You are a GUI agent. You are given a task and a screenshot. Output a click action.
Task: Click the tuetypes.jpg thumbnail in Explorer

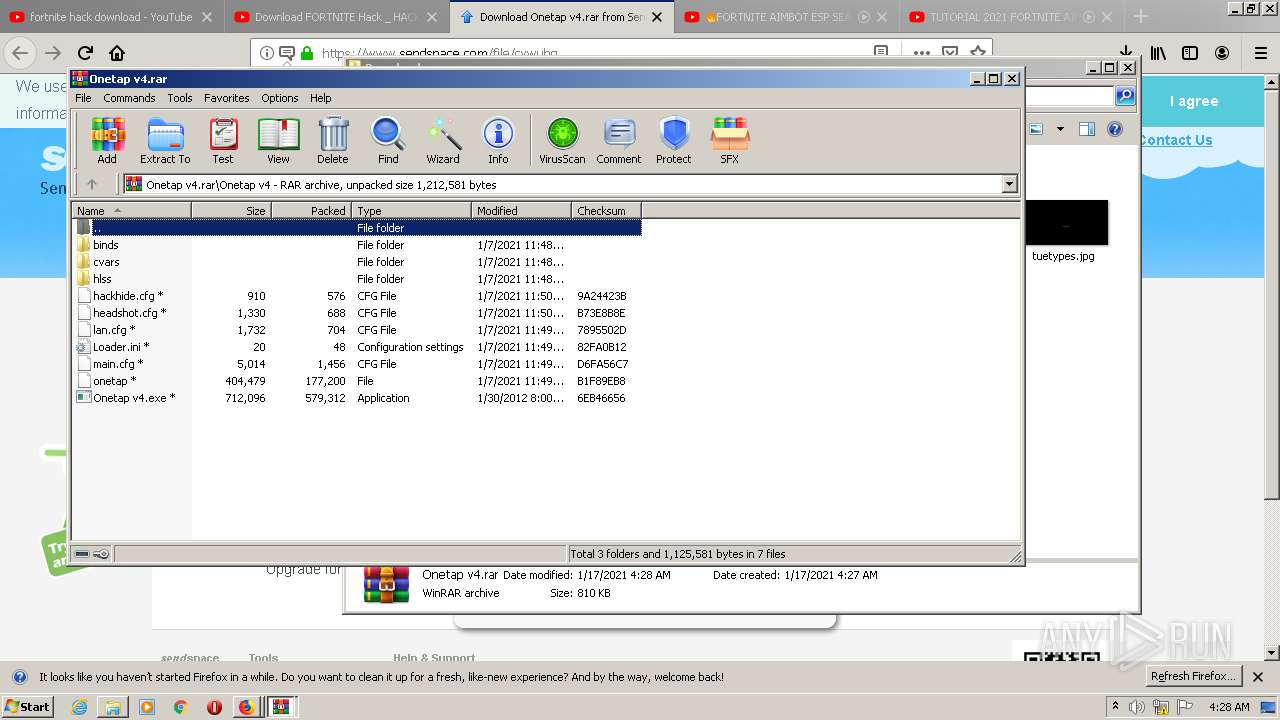(1063, 223)
